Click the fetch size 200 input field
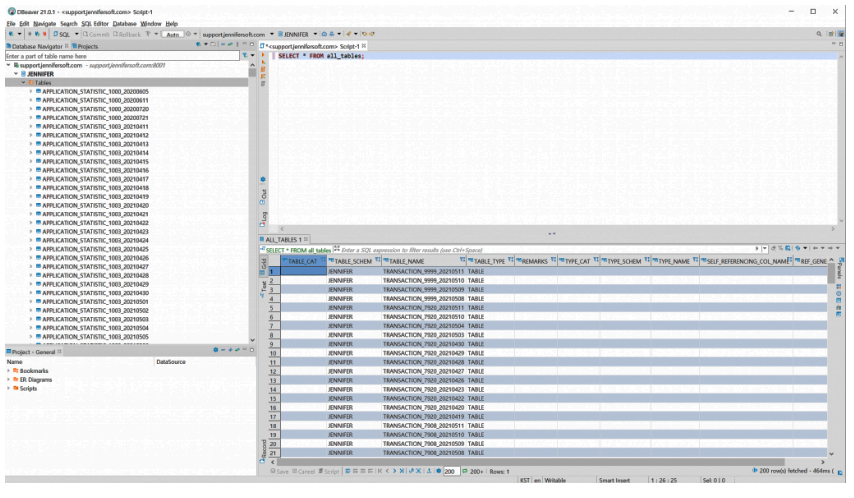This screenshot has height=498, width=854. point(451,471)
